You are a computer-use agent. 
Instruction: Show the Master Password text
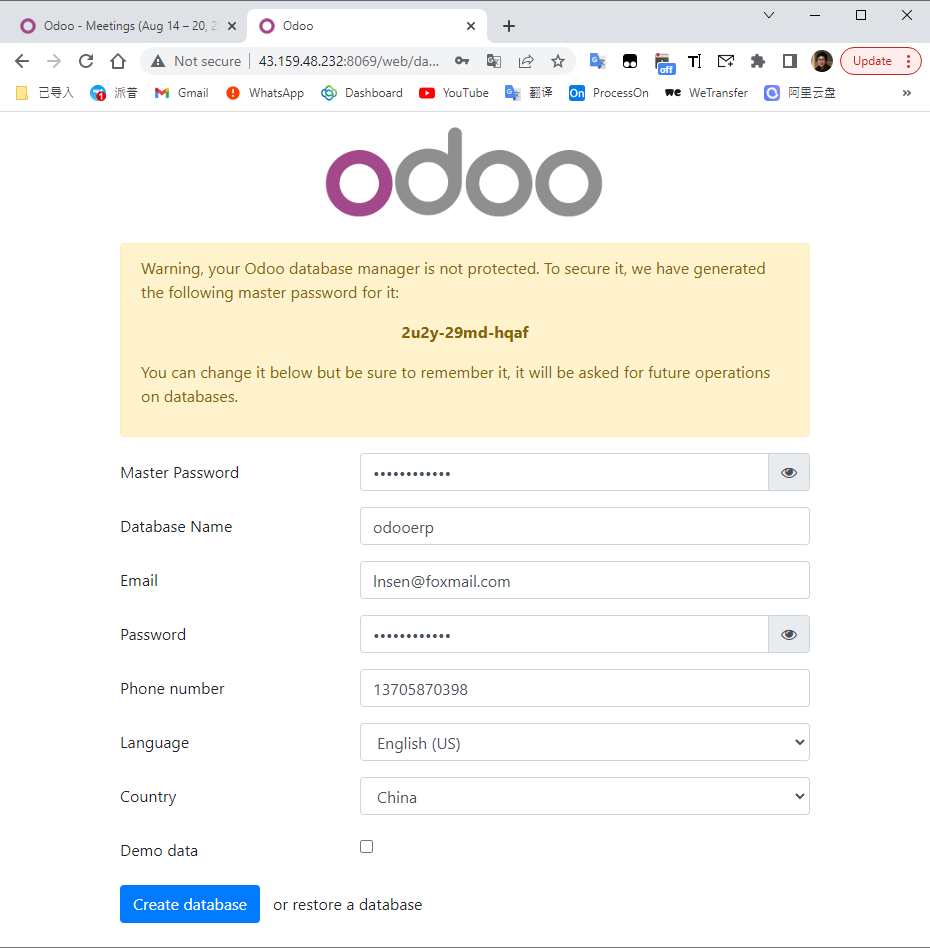(x=789, y=473)
